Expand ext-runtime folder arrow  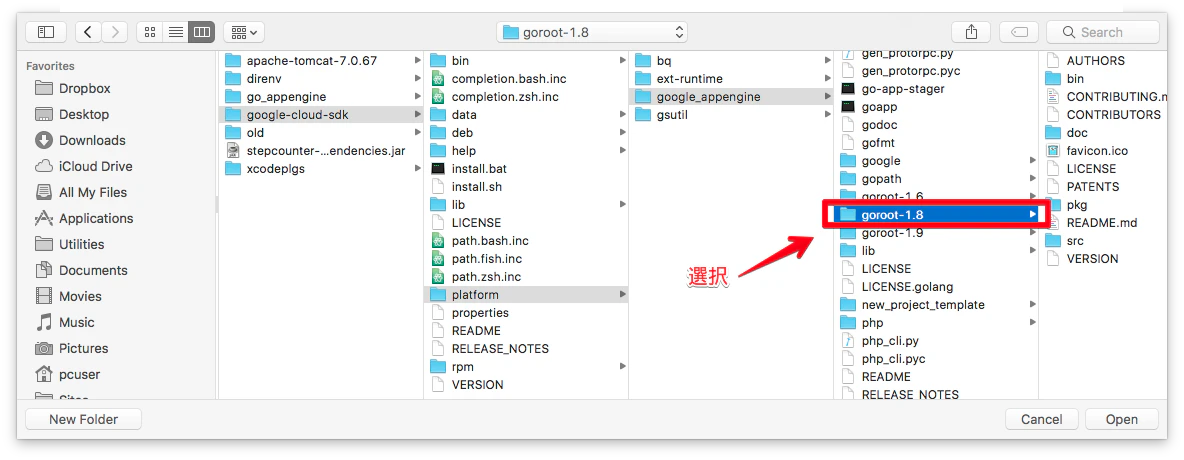[x=827, y=79]
